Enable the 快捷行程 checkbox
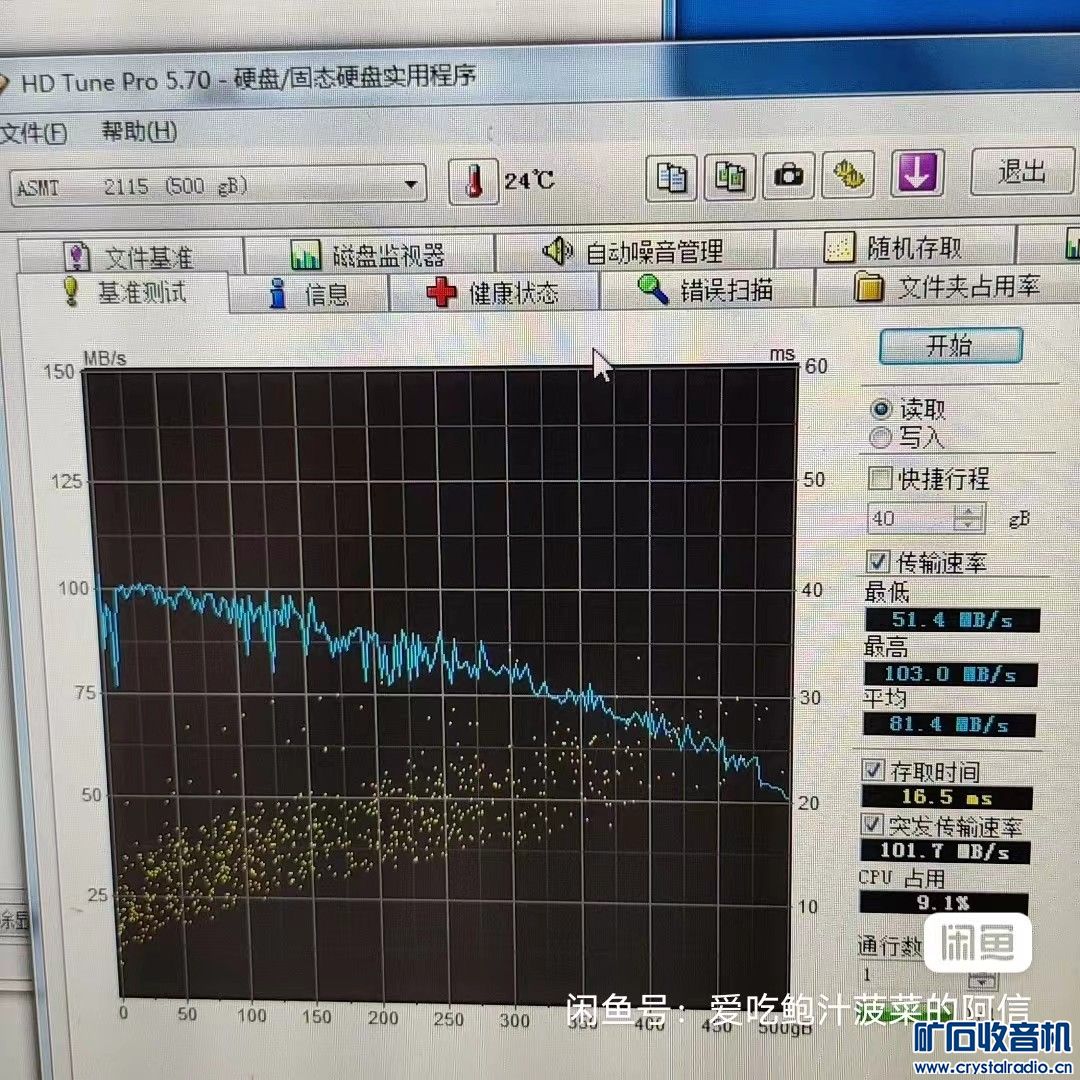Viewport: 1080px width, 1080px height. pyautogui.click(x=880, y=479)
